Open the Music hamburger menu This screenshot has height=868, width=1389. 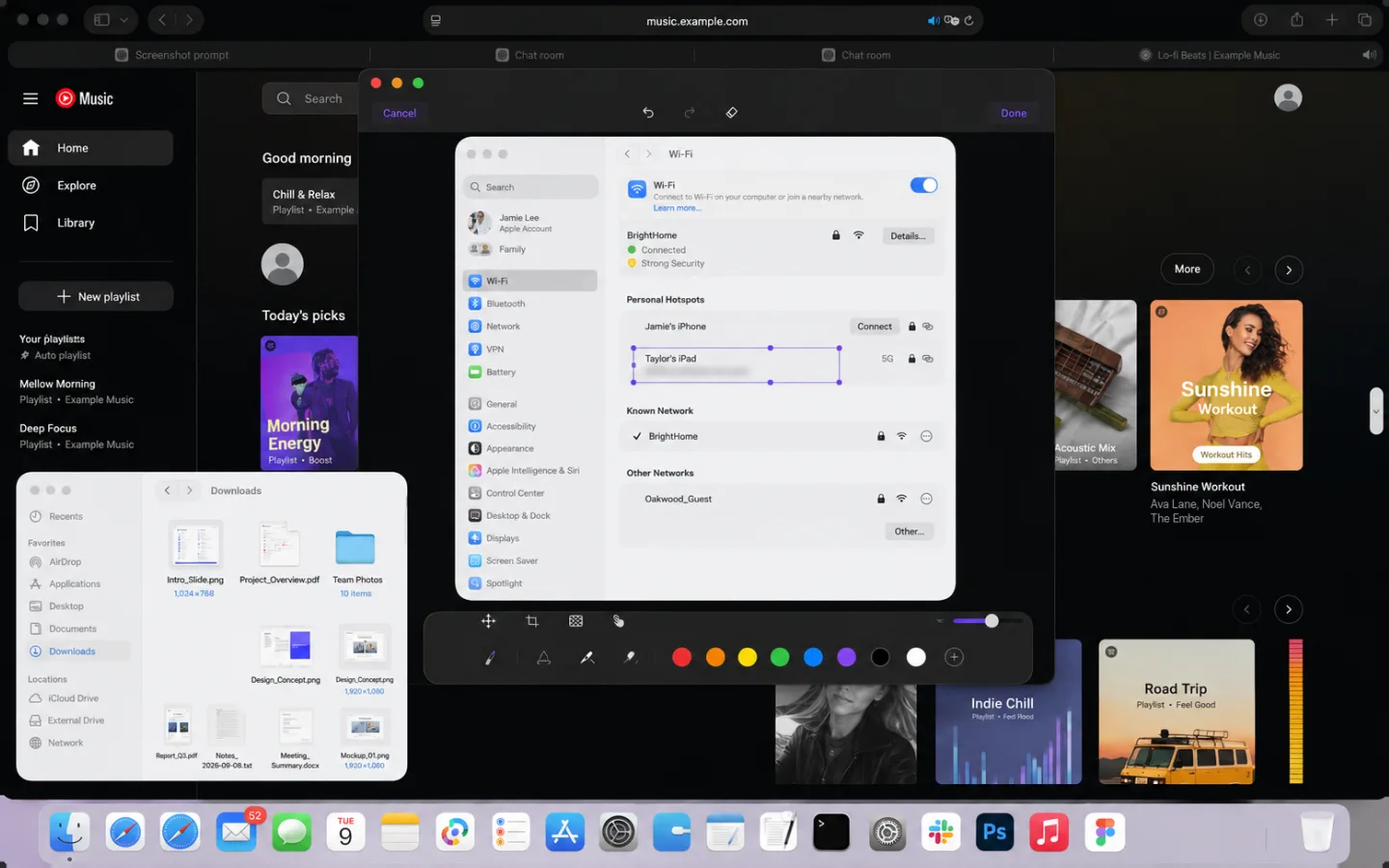pyautogui.click(x=31, y=98)
